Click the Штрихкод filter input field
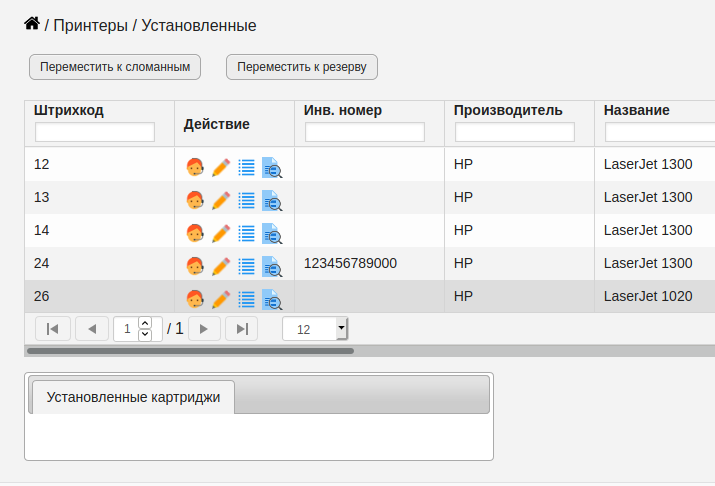The height and width of the screenshot is (486, 715). tap(95, 132)
